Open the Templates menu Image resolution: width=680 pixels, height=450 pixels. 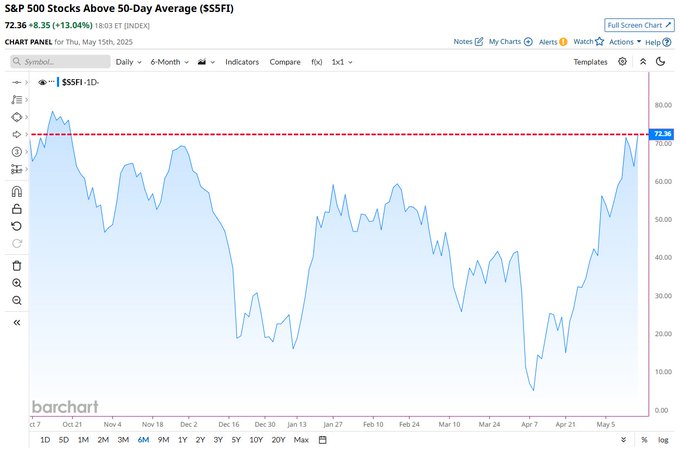pyautogui.click(x=590, y=62)
